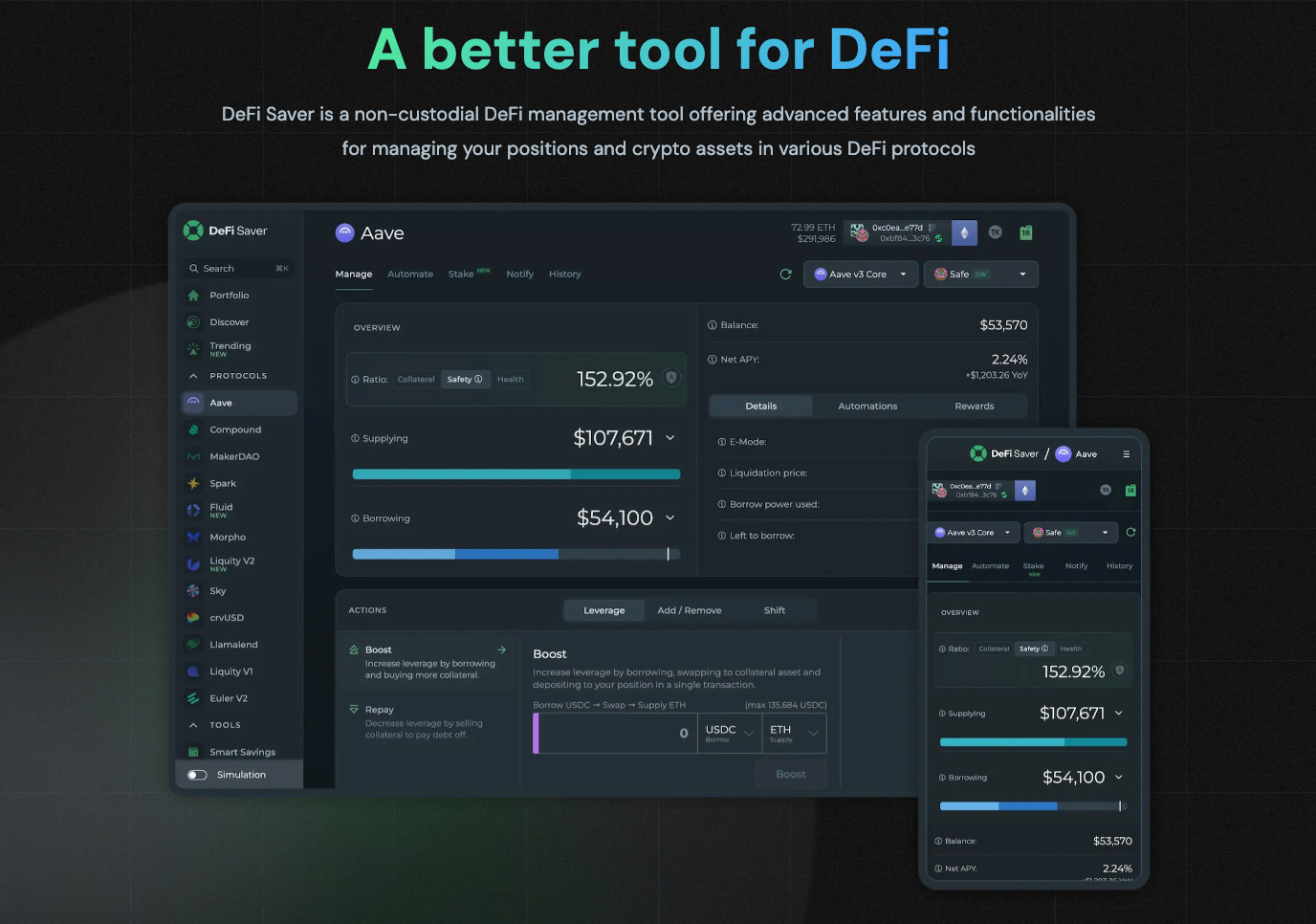Open the USDC borrow asset dropdown
The height and width of the screenshot is (924, 1316).
[730, 734]
